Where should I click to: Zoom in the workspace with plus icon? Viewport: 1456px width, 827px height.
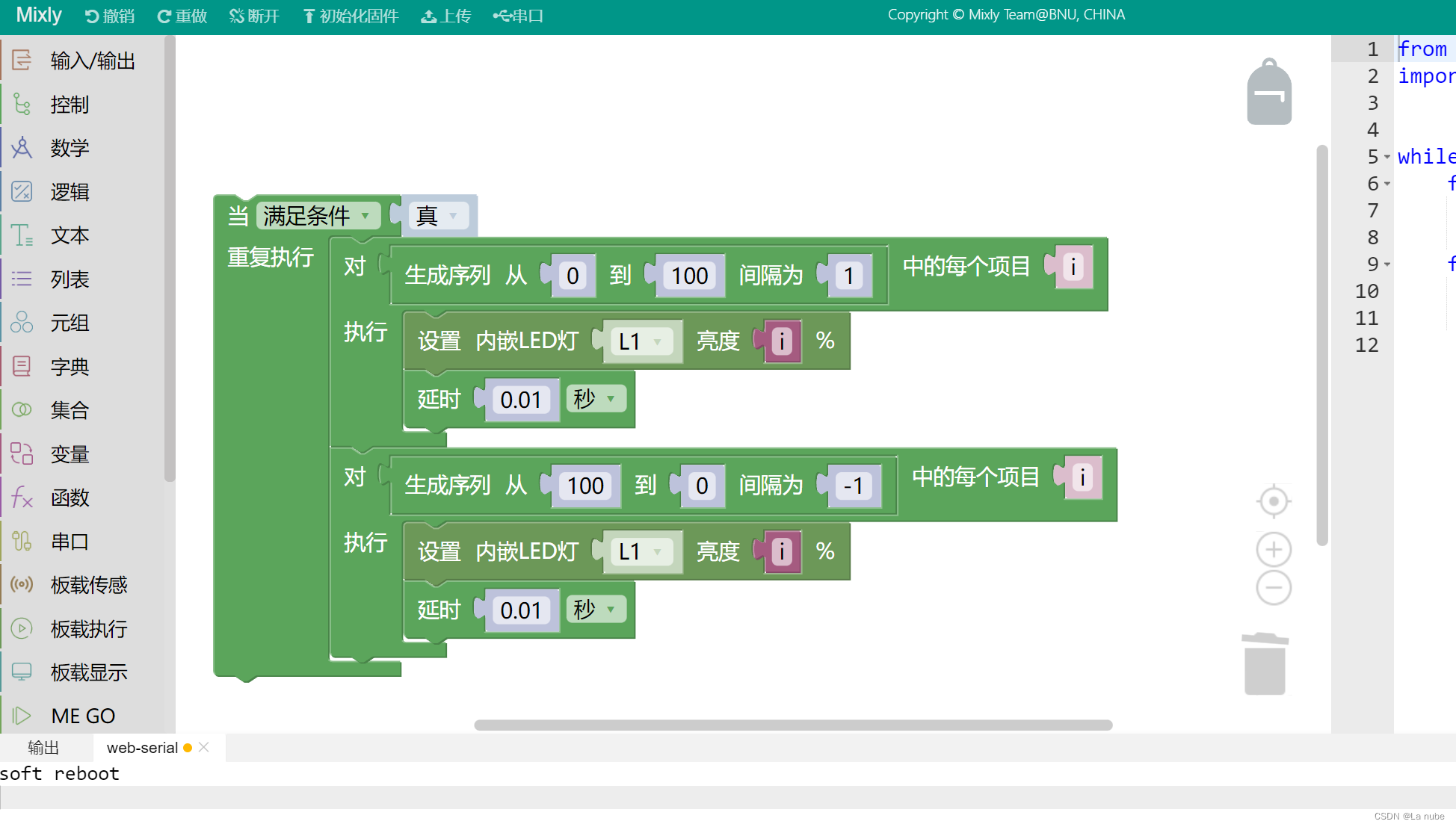(x=1274, y=550)
